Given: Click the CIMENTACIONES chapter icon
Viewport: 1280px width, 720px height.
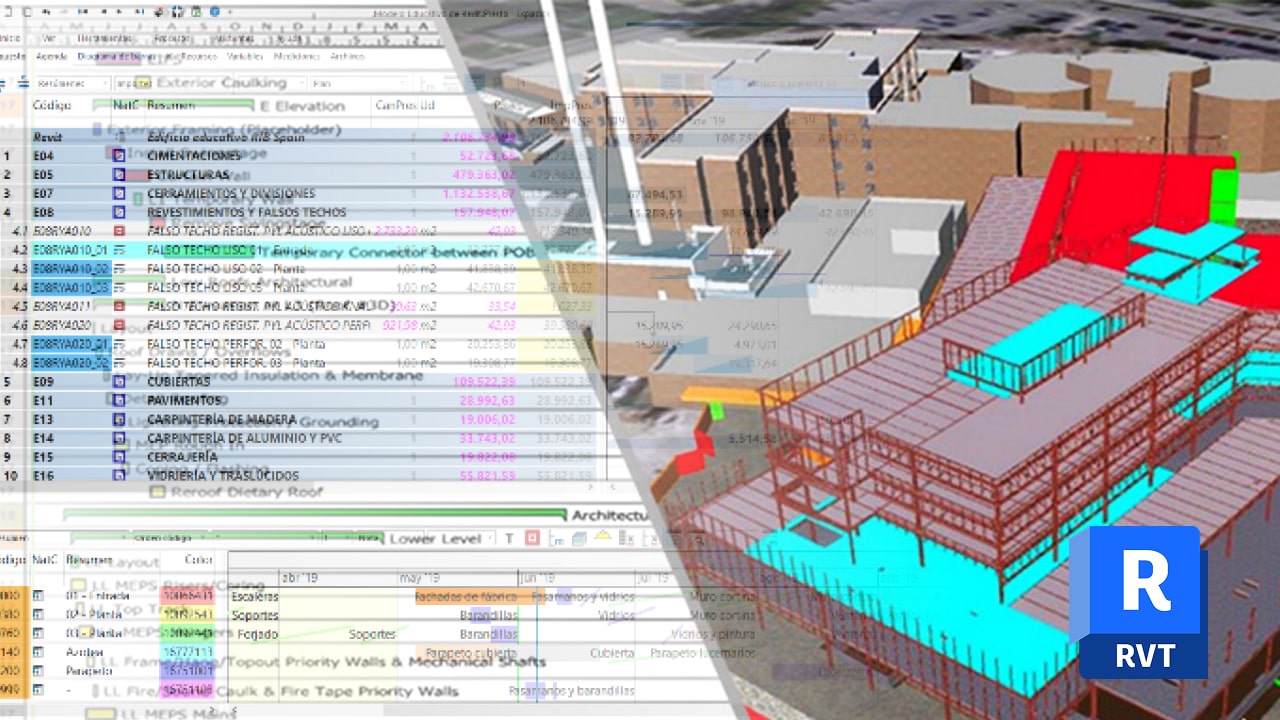Looking at the screenshot, I should [x=119, y=156].
